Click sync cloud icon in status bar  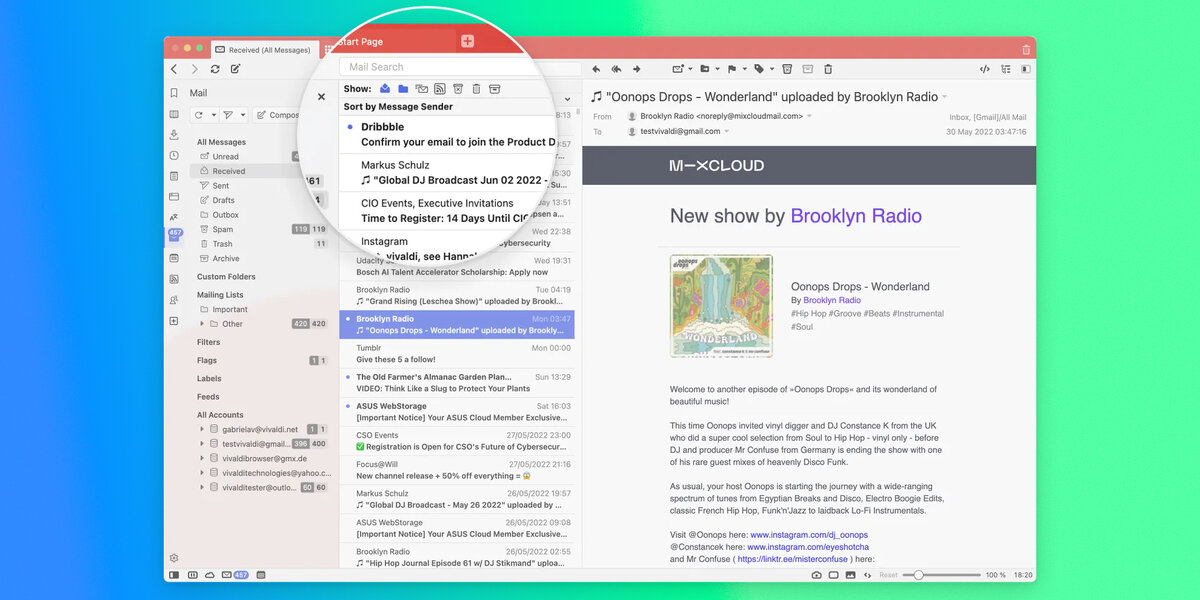[x=209, y=575]
